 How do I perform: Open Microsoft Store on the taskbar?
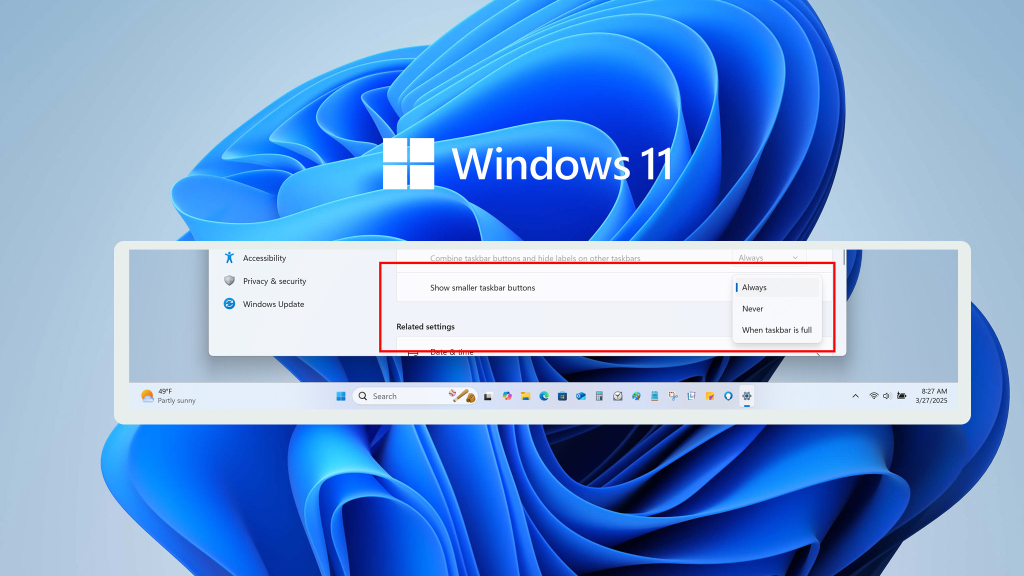pyautogui.click(x=562, y=396)
